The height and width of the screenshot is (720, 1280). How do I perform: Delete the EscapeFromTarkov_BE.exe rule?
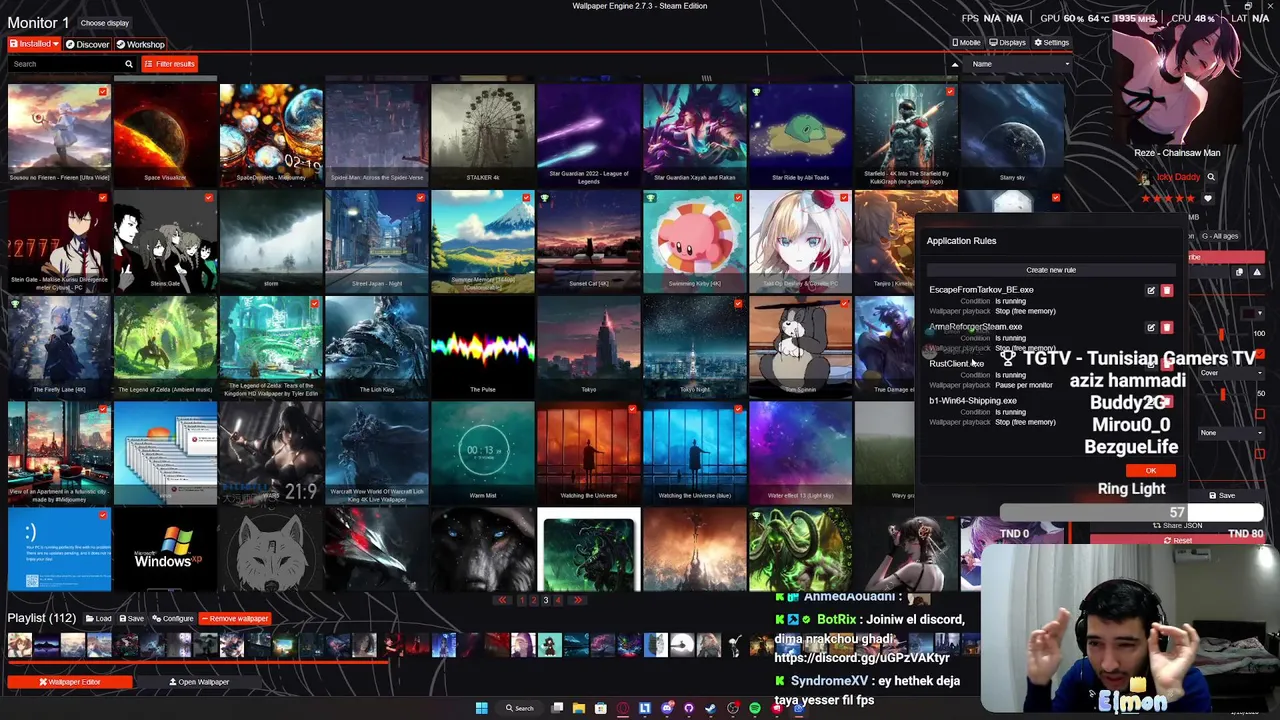1167,291
